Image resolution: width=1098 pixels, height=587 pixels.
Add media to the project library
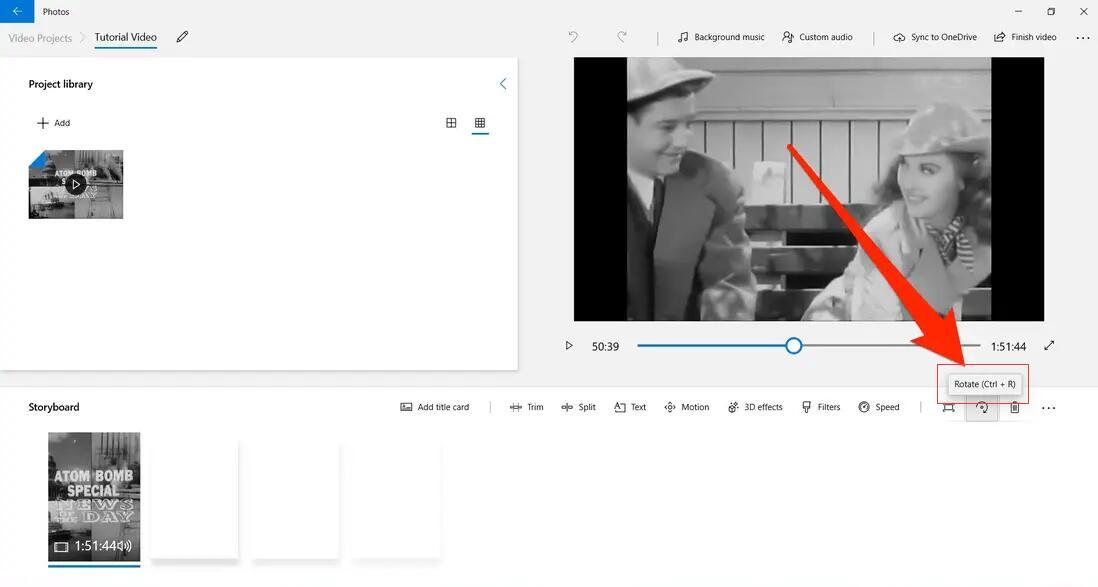[x=53, y=123]
